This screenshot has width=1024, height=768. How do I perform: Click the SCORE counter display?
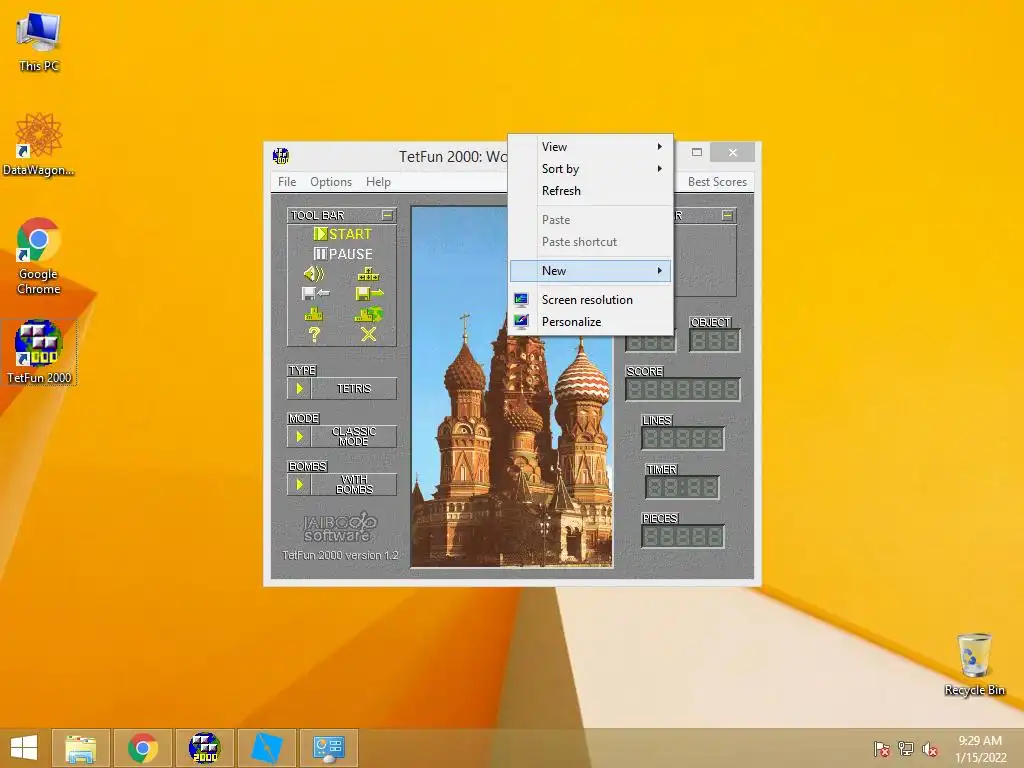click(682, 389)
